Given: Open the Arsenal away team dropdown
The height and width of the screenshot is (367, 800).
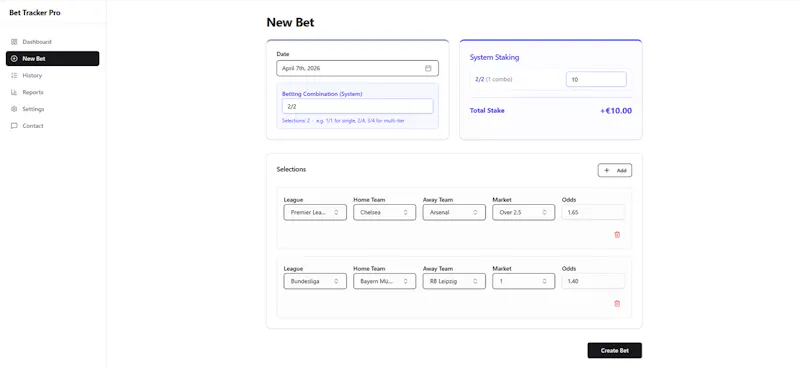Looking at the screenshot, I should point(454,212).
